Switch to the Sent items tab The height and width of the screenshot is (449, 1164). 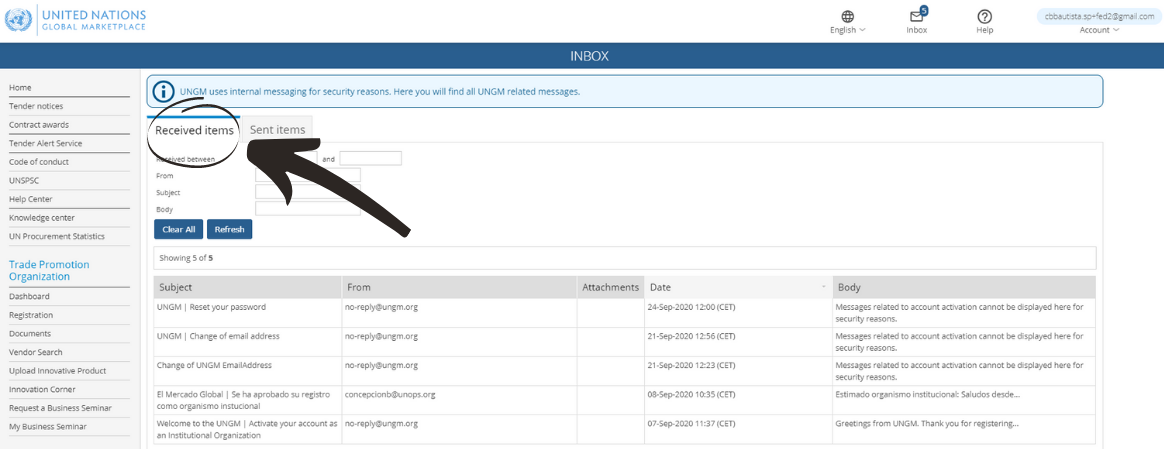coord(277,130)
